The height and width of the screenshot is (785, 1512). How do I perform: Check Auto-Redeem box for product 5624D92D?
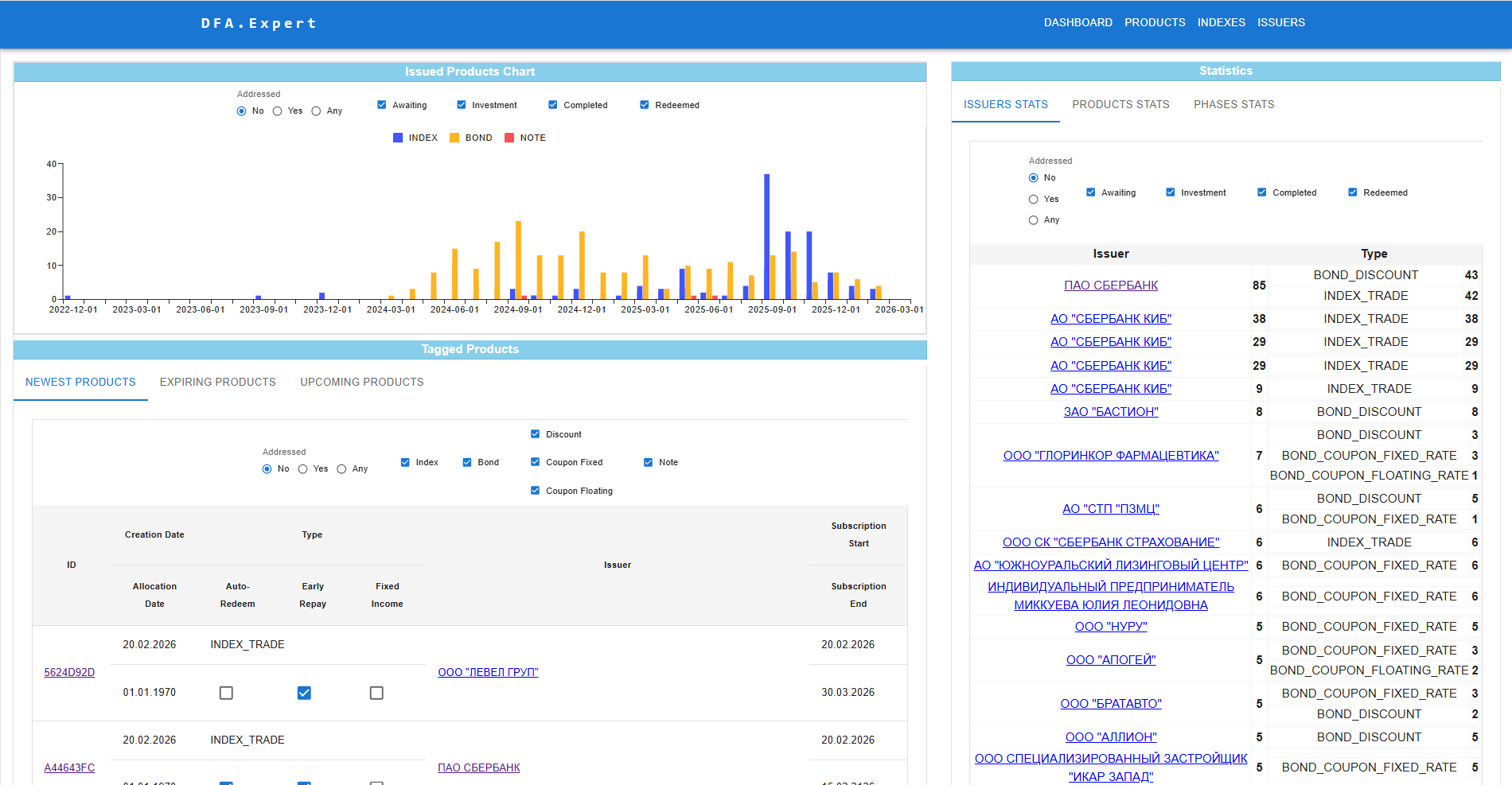click(226, 693)
